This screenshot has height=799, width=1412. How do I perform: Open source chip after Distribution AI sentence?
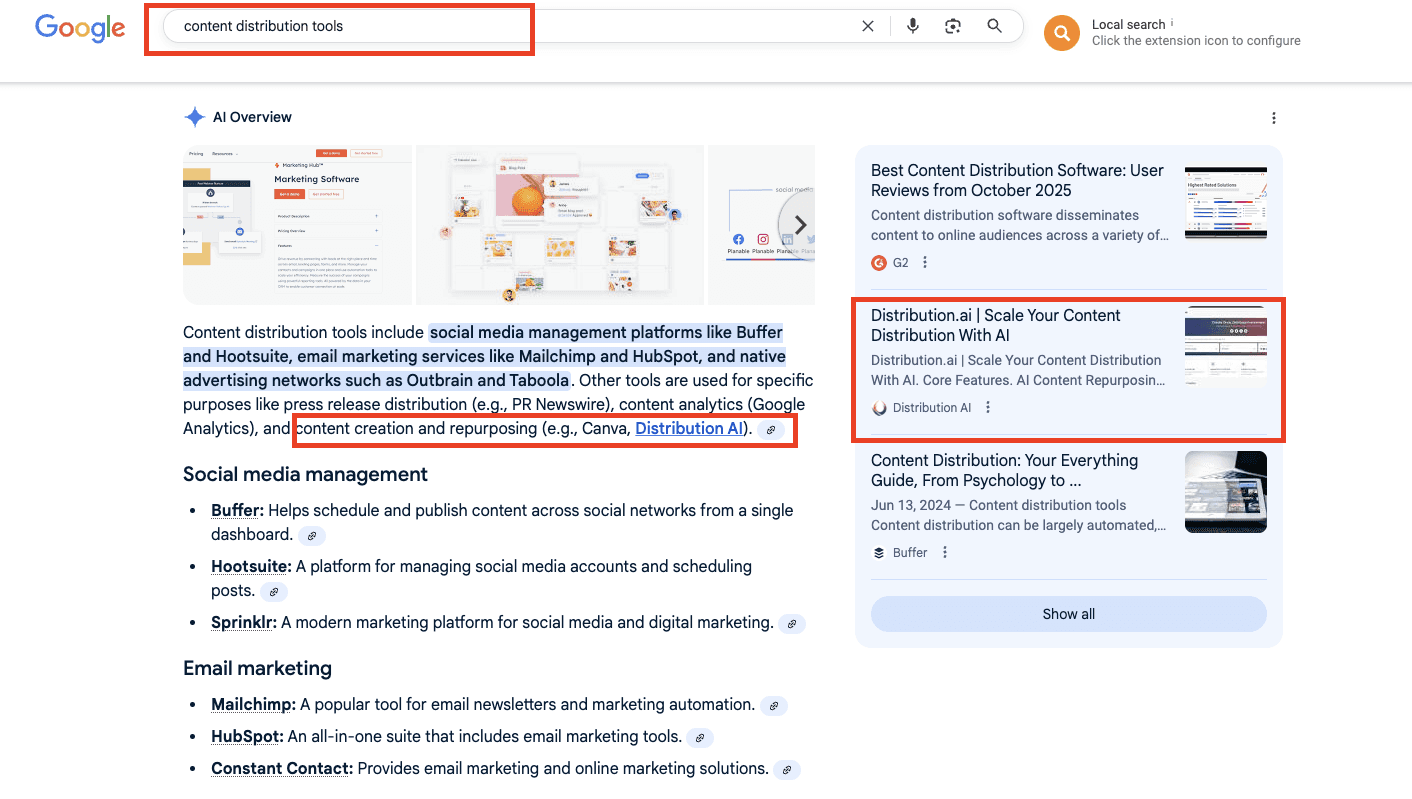click(x=771, y=429)
